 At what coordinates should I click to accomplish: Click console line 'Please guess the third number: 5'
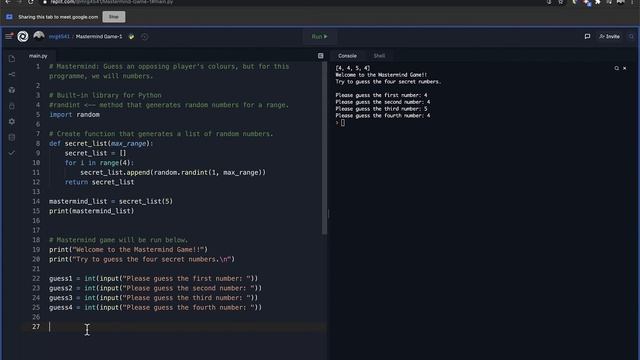point(381,109)
